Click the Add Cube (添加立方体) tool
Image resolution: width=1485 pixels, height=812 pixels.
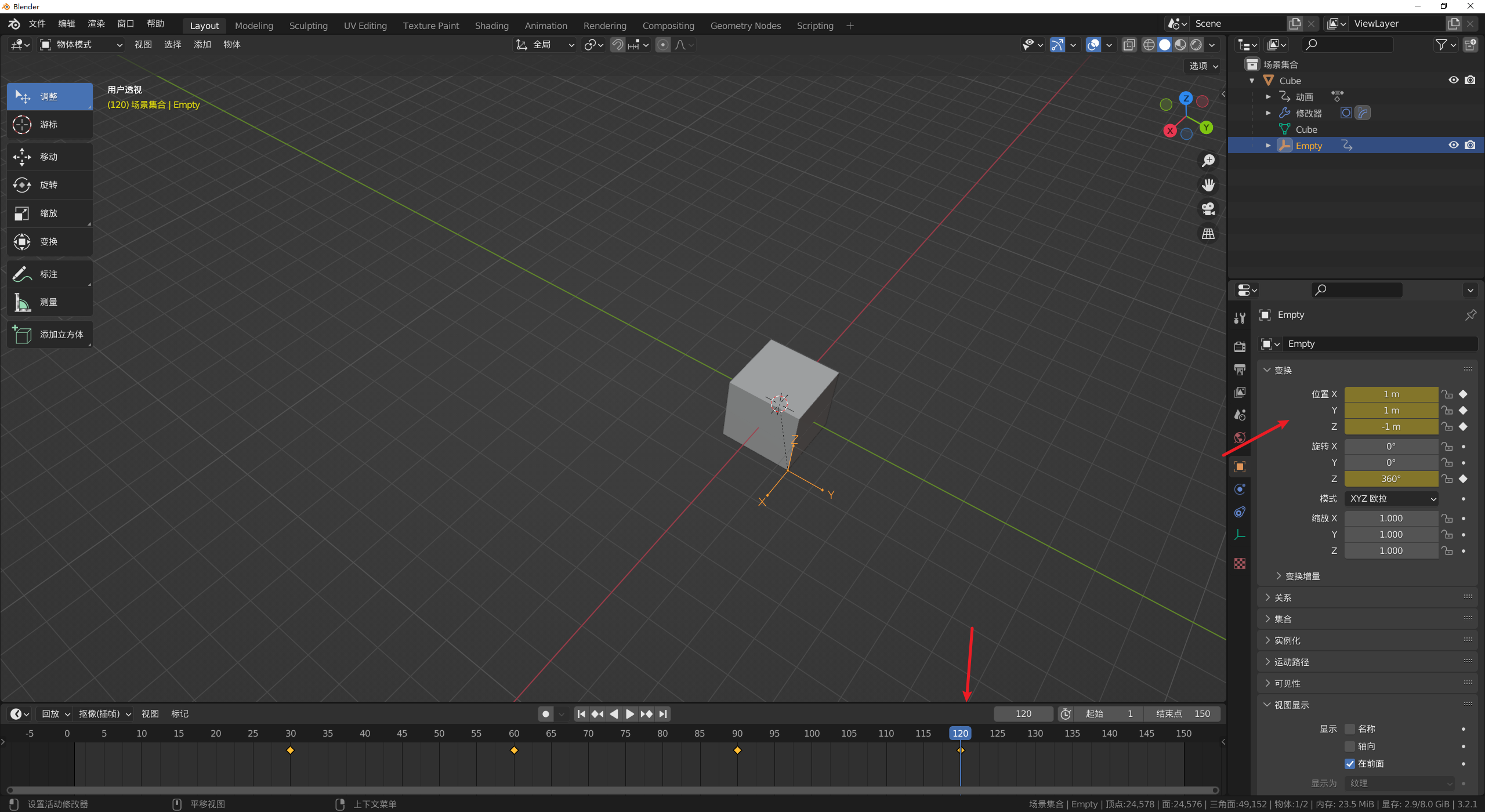pos(49,335)
